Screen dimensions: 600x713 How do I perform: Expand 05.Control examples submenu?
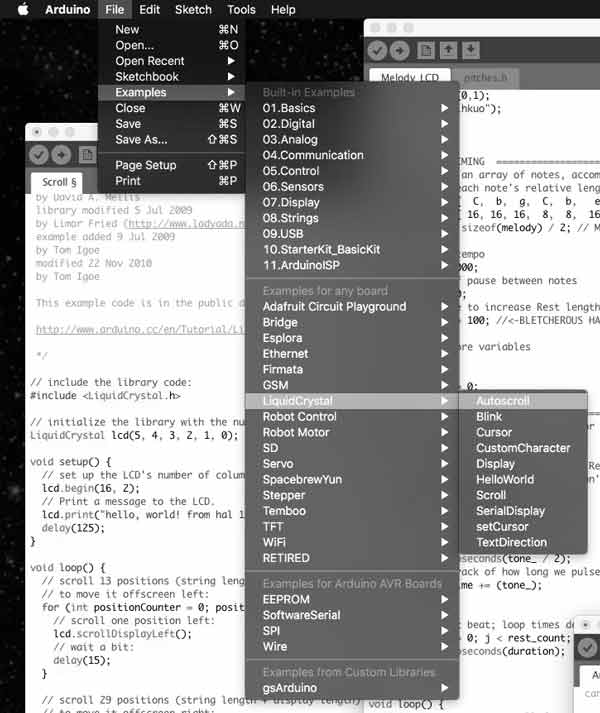[352, 171]
